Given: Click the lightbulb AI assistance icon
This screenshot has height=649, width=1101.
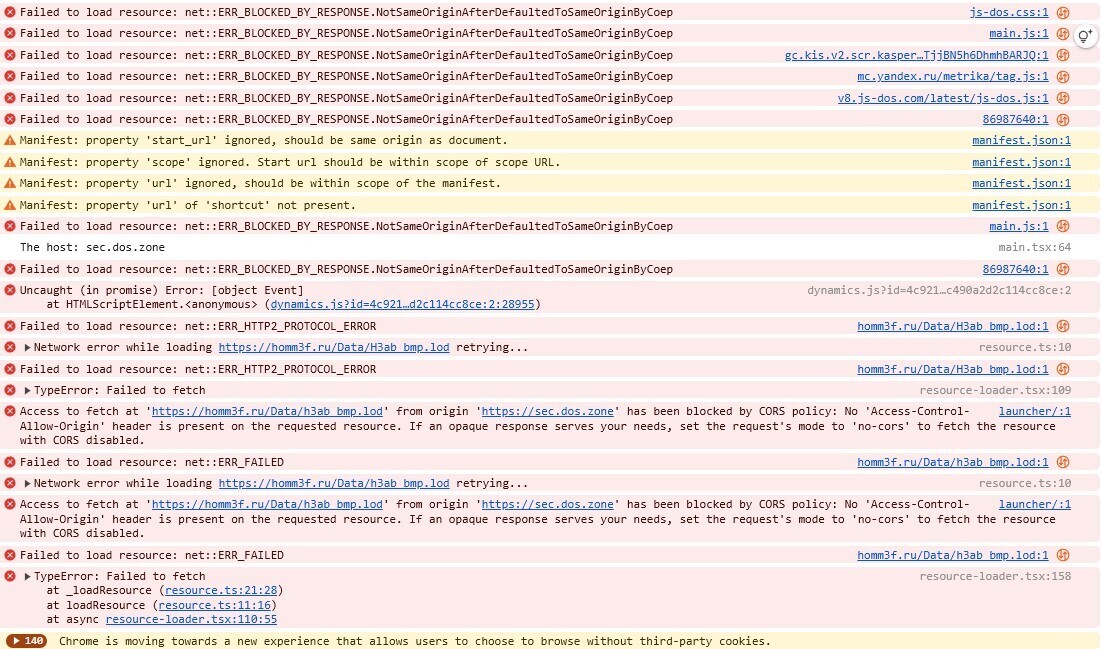Looking at the screenshot, I should tap(1086, 35).
